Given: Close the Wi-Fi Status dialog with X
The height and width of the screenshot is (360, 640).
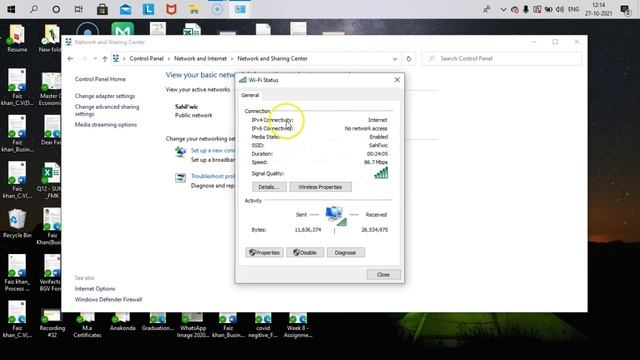Looking at the screenshot, I should [397, 80].
